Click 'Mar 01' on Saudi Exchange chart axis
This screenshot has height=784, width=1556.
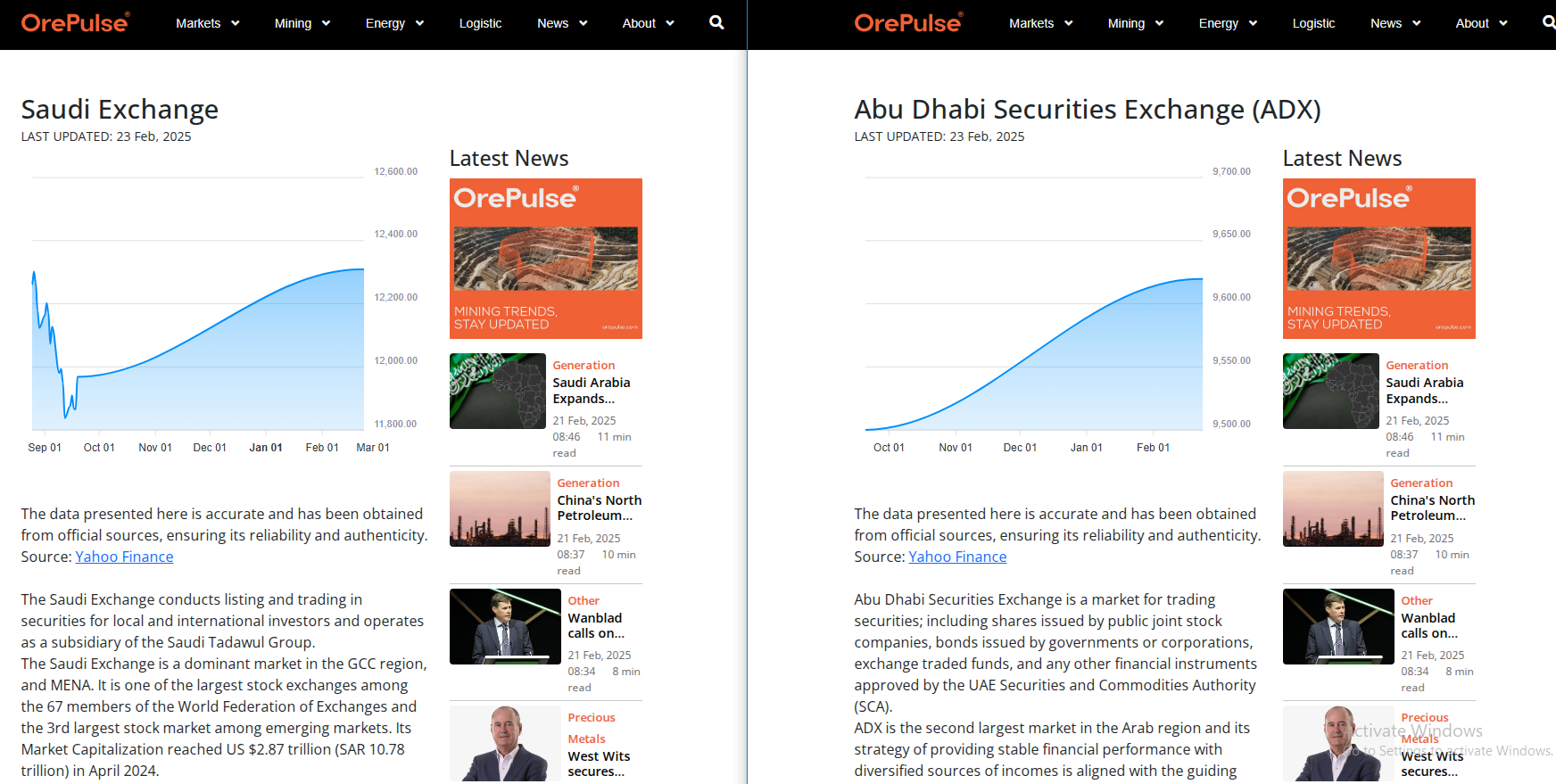pos(373,448)
